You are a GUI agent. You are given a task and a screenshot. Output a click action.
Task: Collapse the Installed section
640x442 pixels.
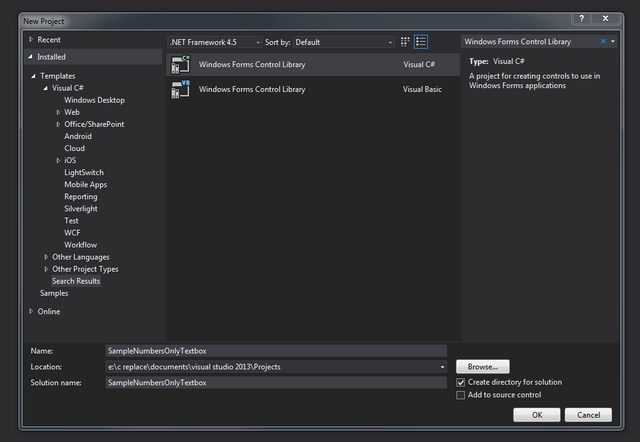[x=31, y=57]
